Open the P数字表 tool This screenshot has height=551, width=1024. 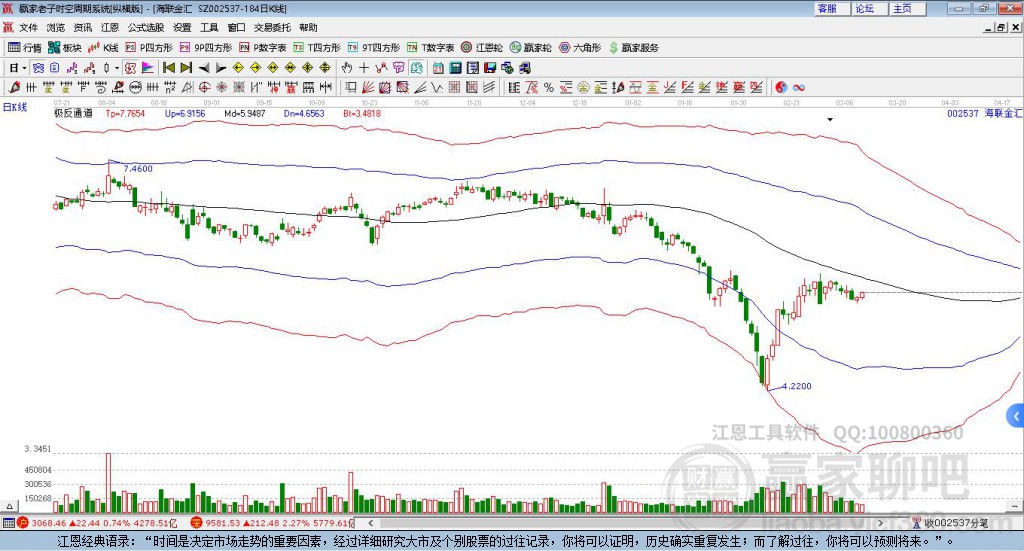263,48
